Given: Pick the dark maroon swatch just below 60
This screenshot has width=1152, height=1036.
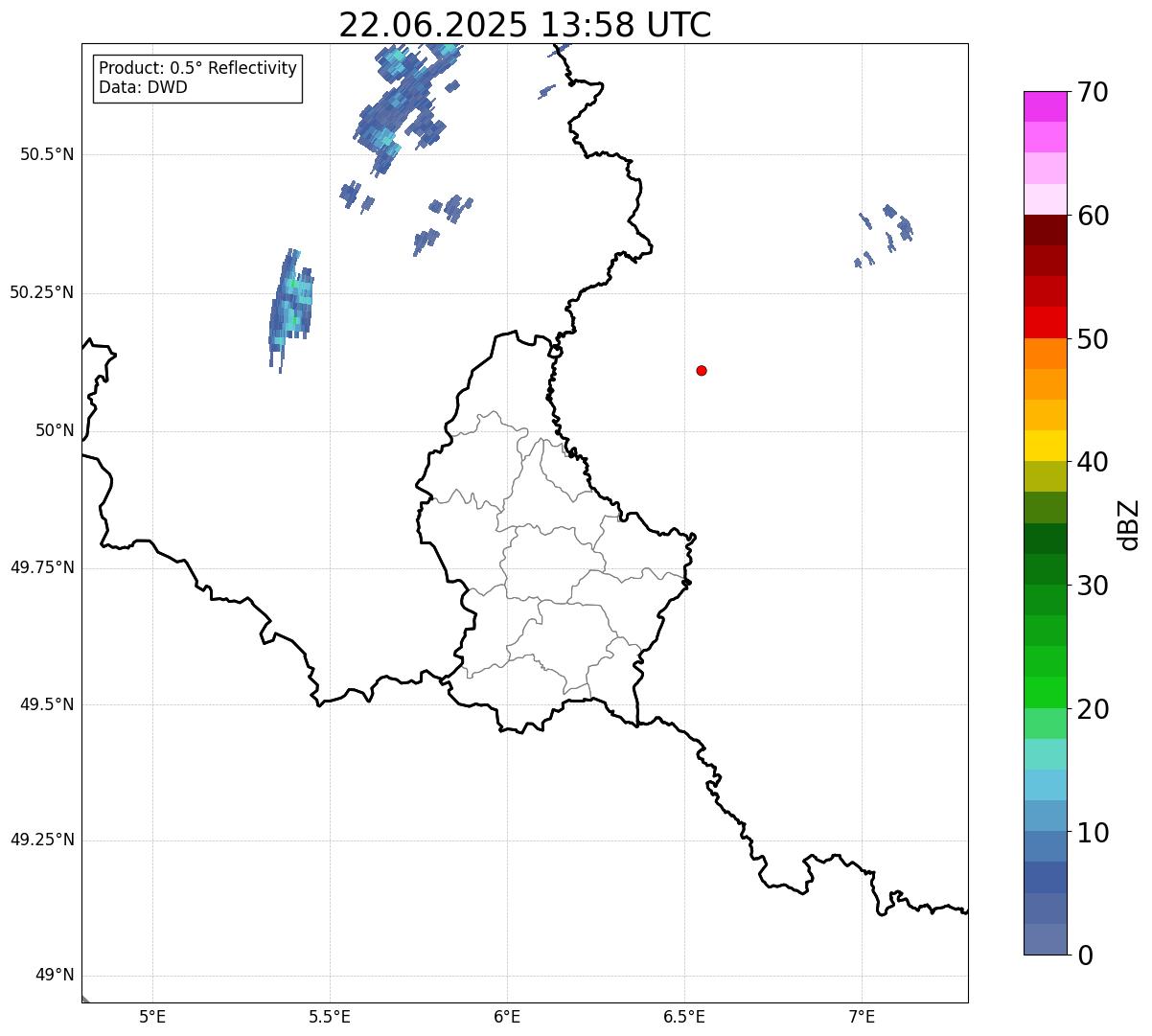Looking at the screenshot, I should point(1045,230).
